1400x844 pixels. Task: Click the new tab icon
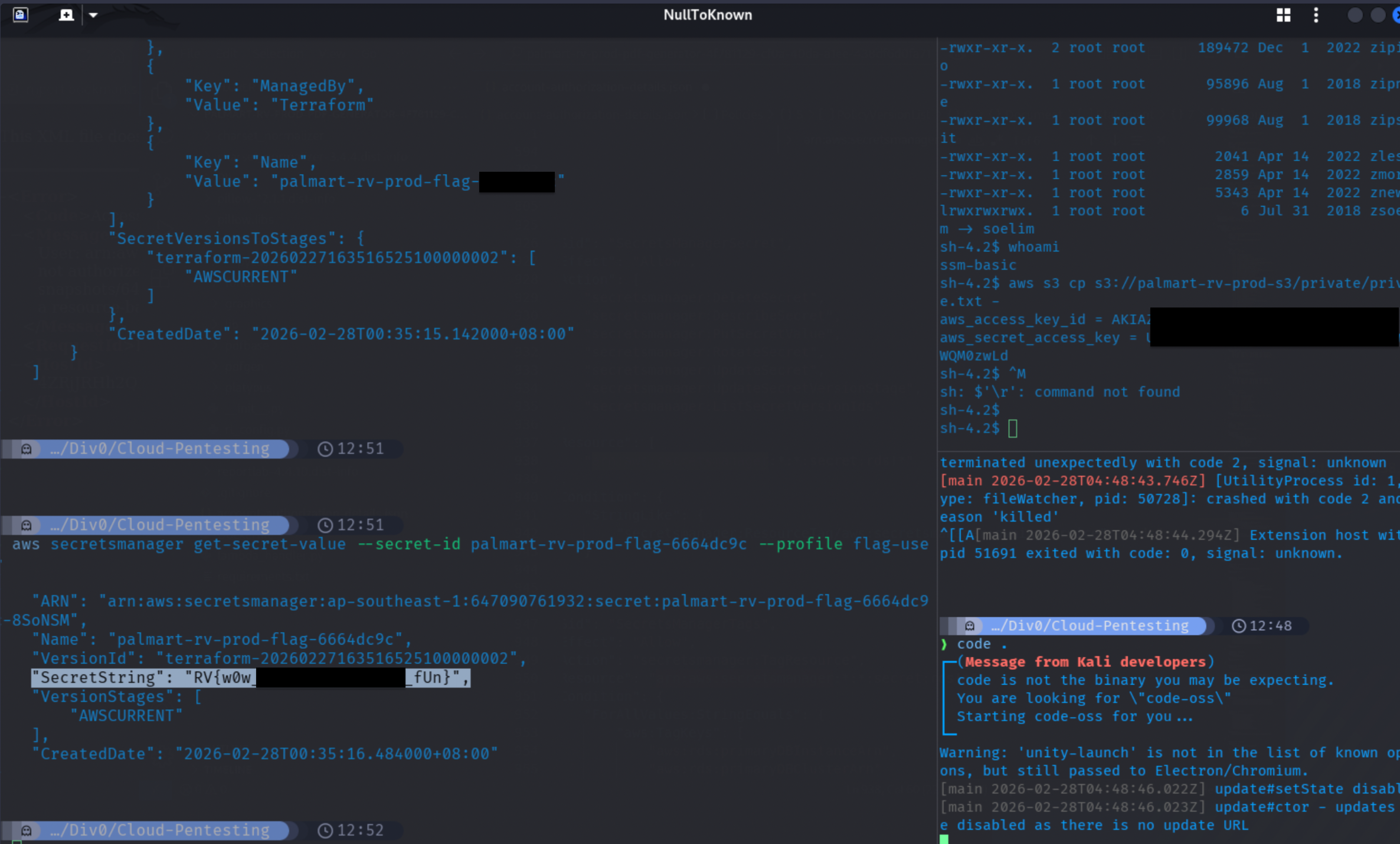[66, 15]
